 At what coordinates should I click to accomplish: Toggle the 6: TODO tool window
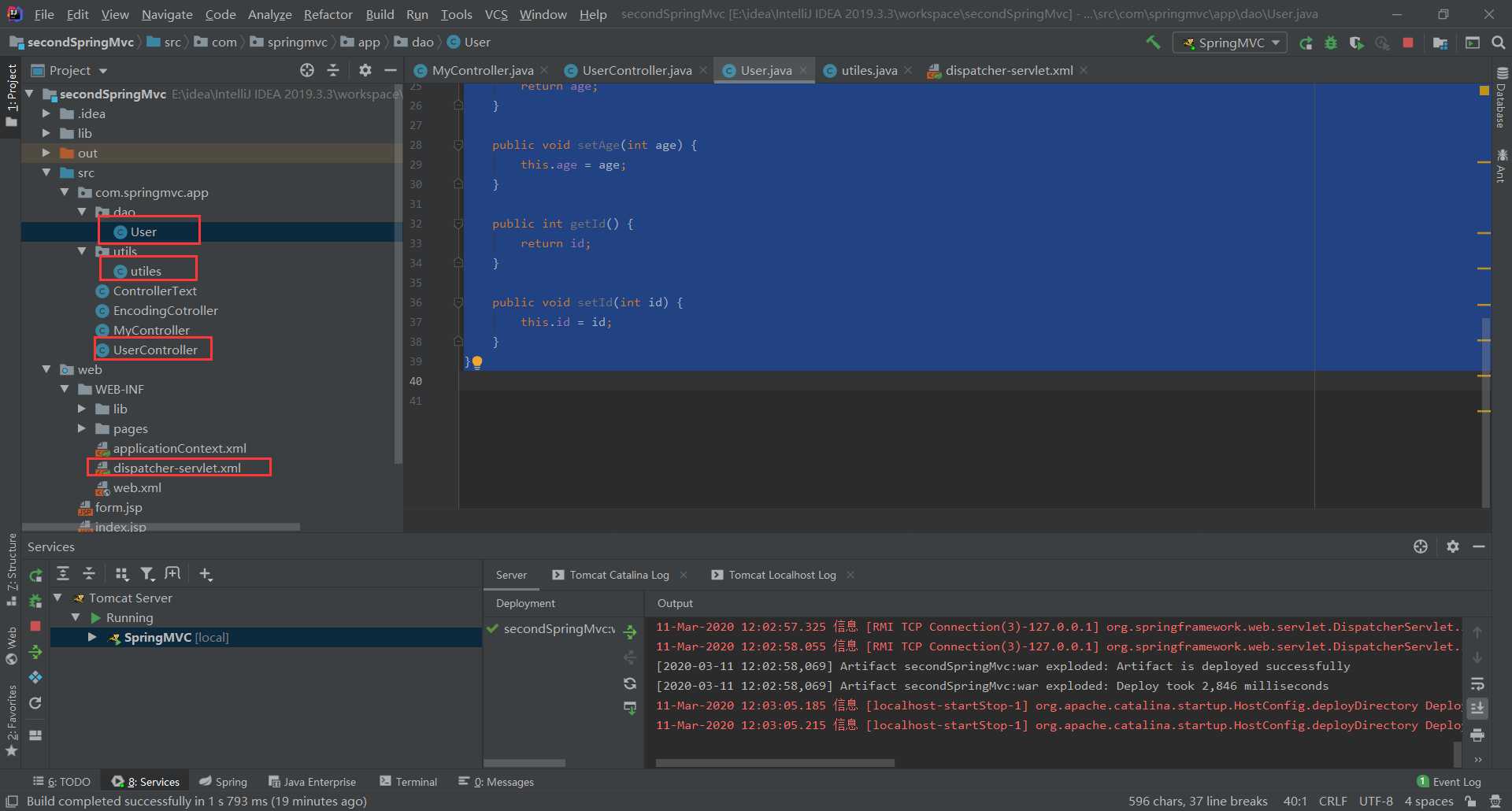pos(61,782)
